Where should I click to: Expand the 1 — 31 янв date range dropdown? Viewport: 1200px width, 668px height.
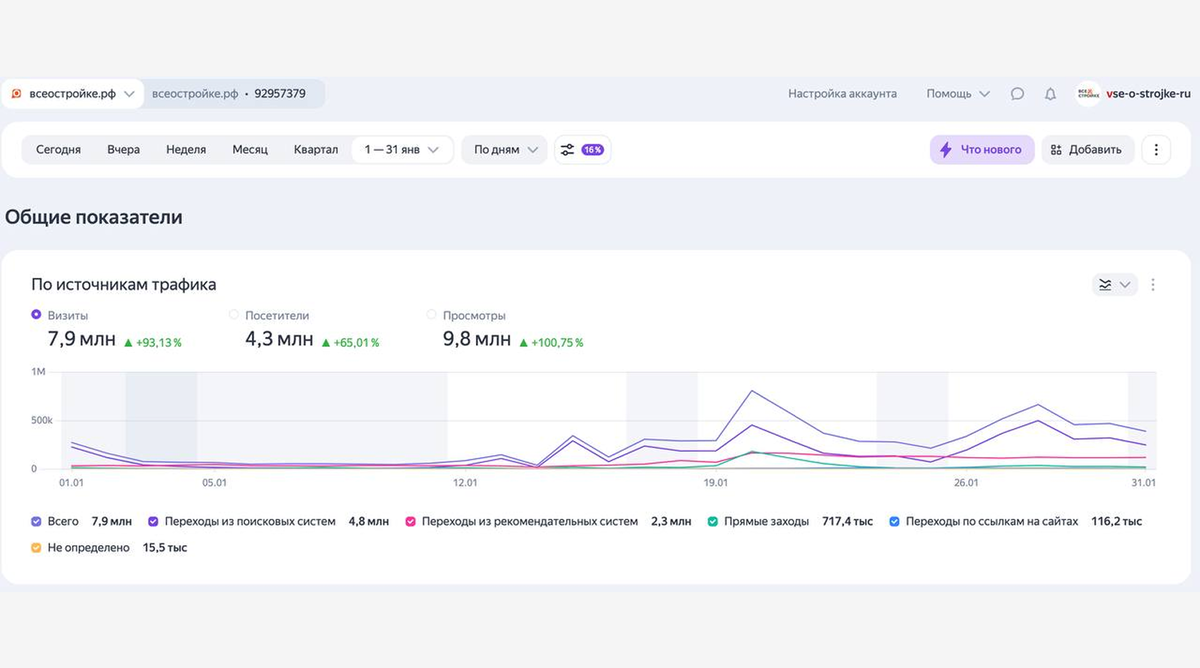pos(402,150)
